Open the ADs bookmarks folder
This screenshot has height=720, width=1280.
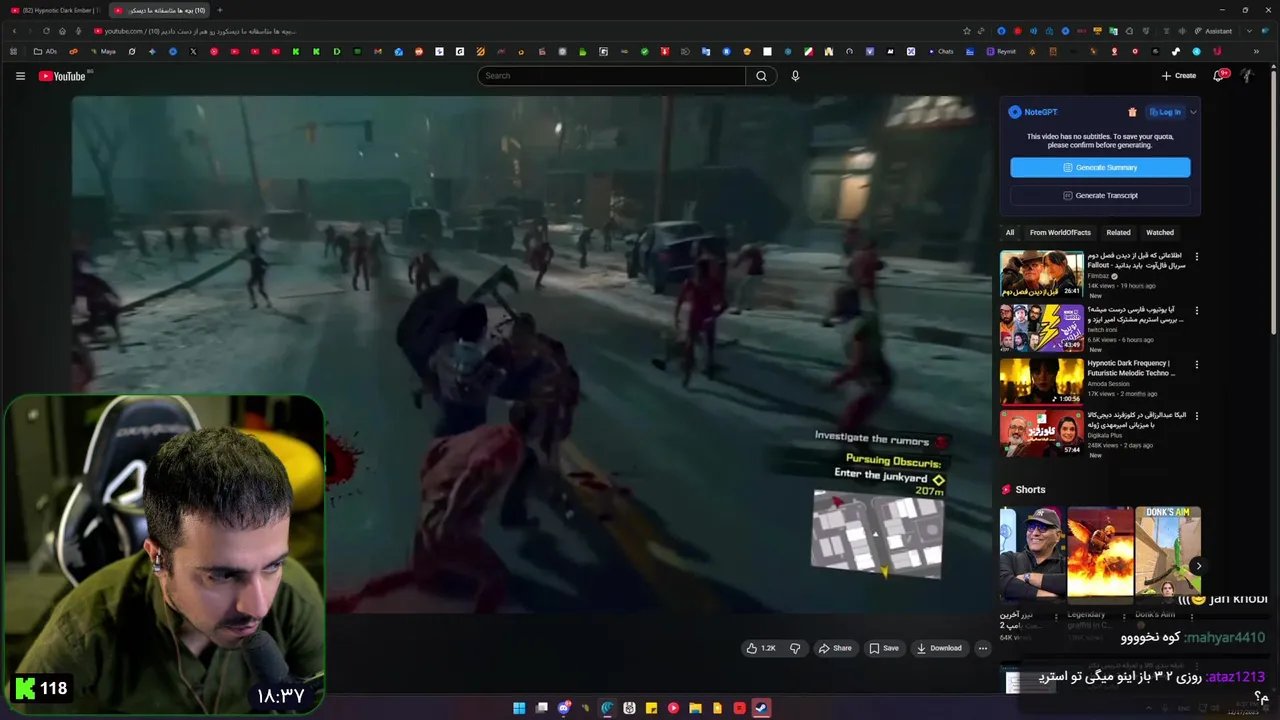coord(45,51)
